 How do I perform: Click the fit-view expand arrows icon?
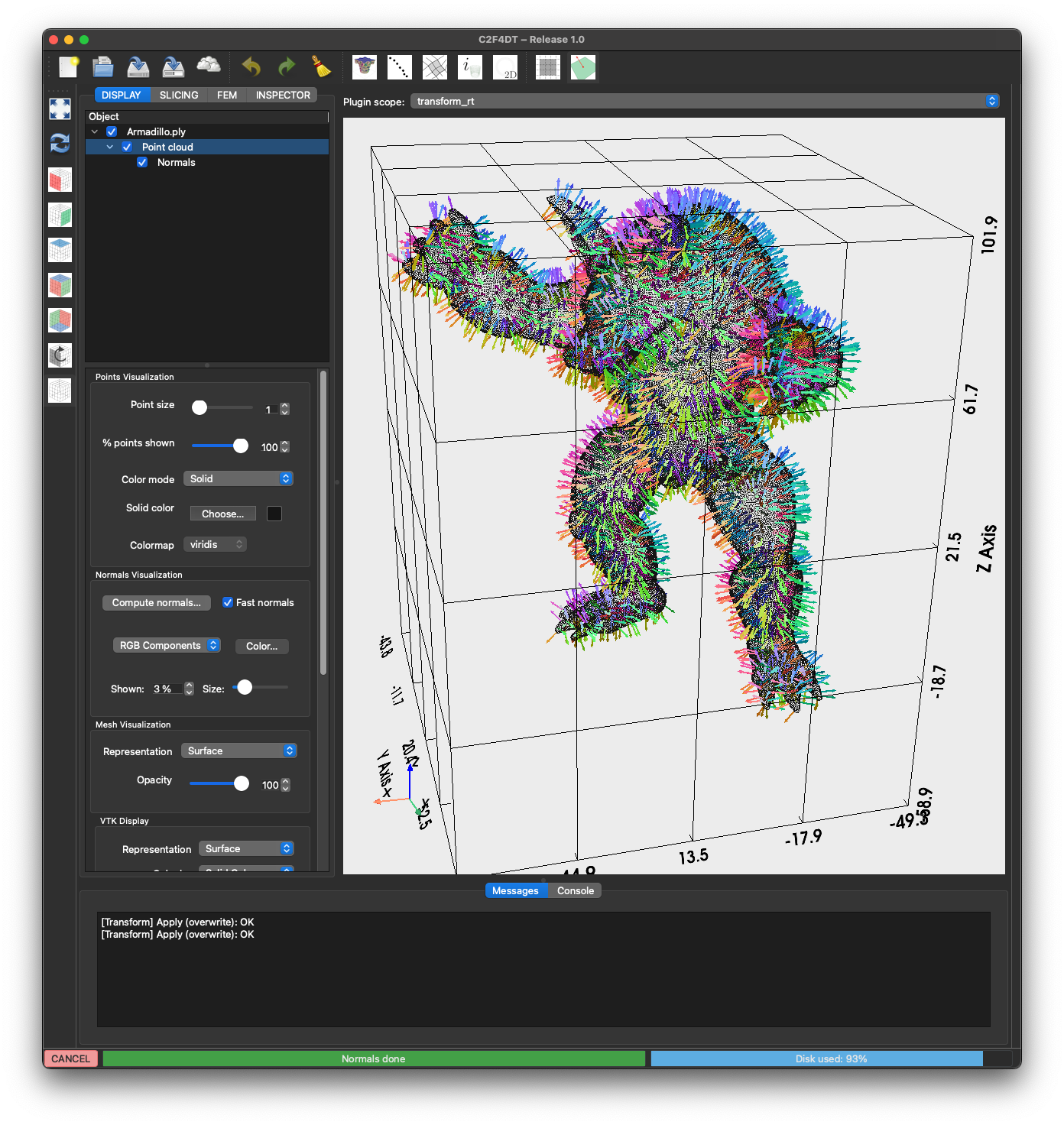(x=60, y=109)
